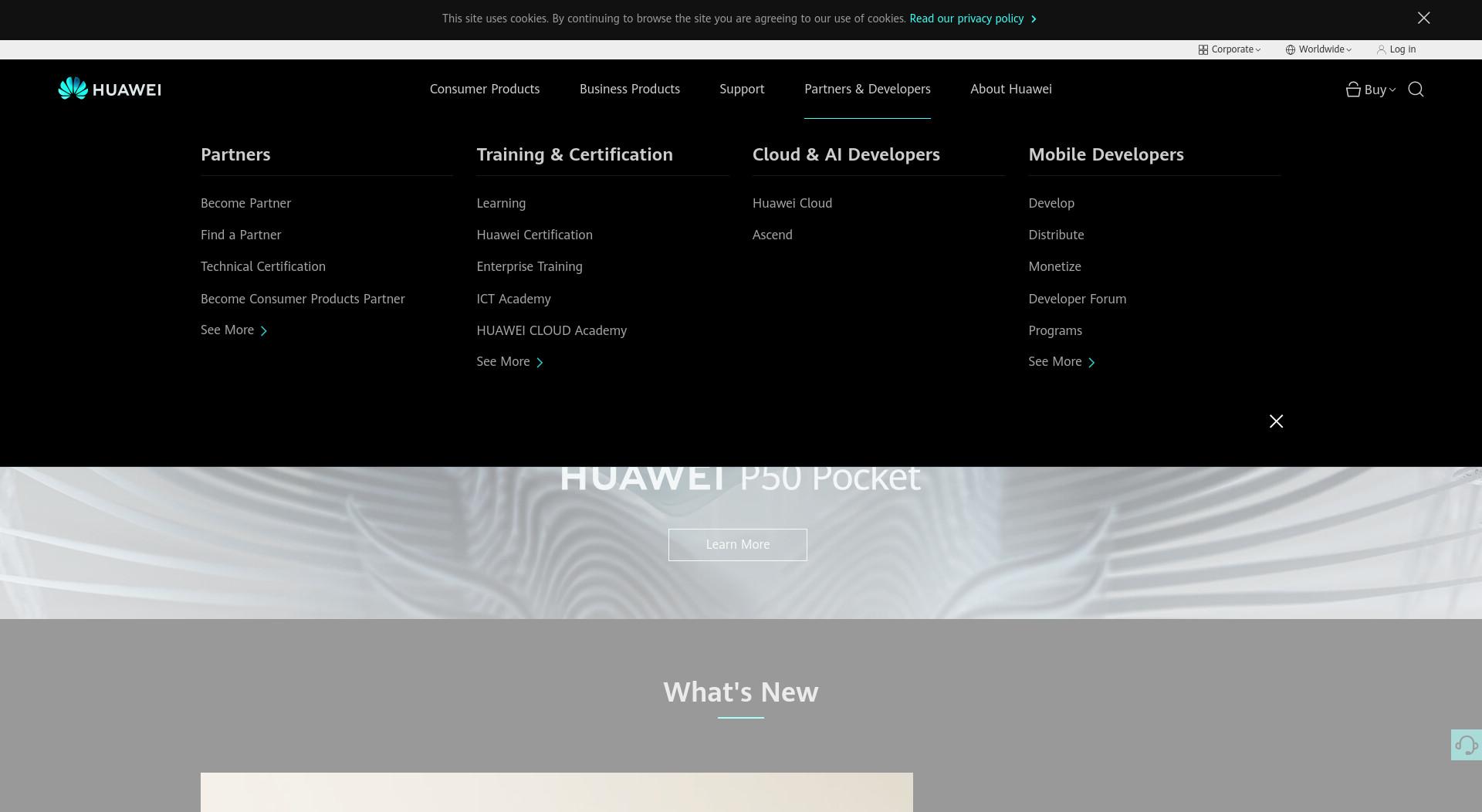This screenshot has width=1482, height=812.
Task: Open HUAWEI CLOUD Academy link
Action: tap(551, 330)
